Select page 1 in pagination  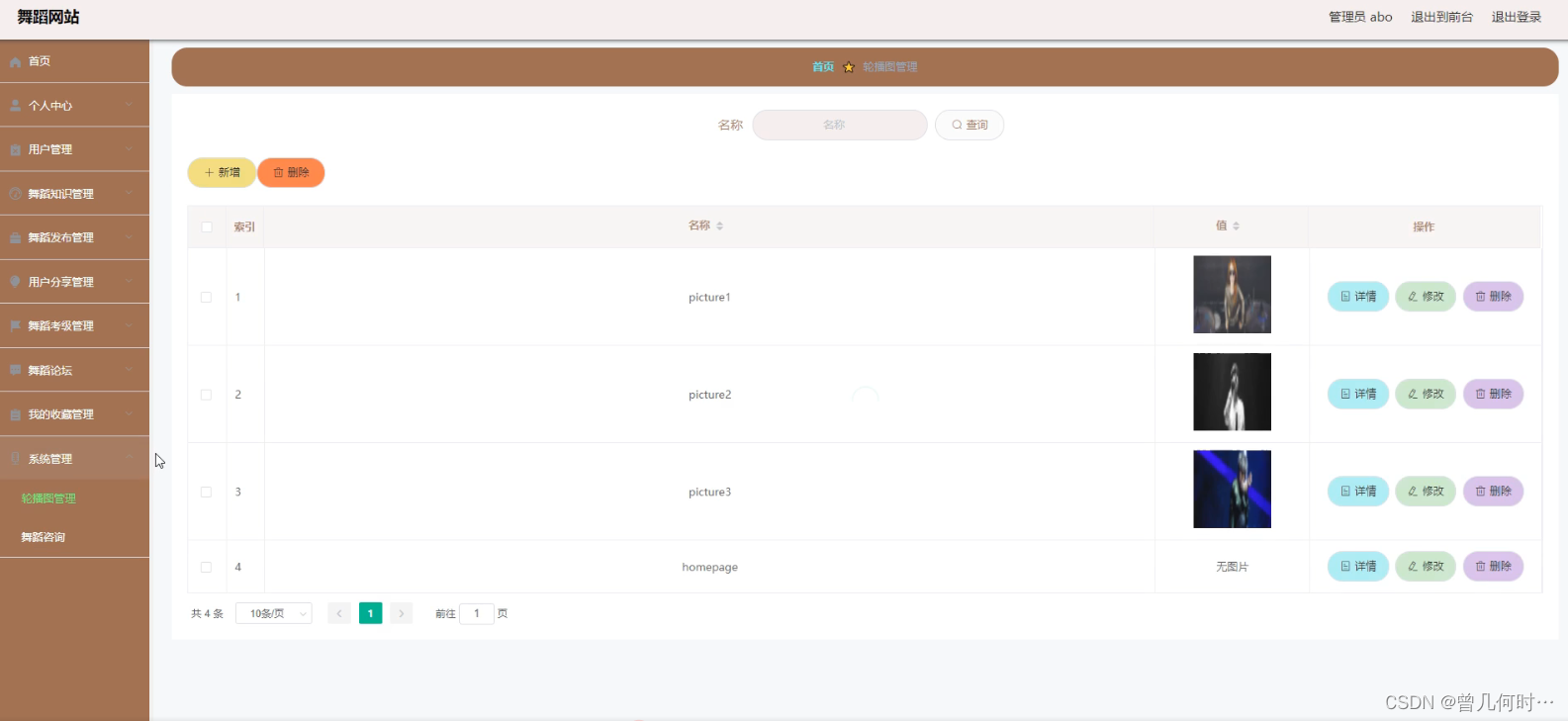[x=370, y=613]
